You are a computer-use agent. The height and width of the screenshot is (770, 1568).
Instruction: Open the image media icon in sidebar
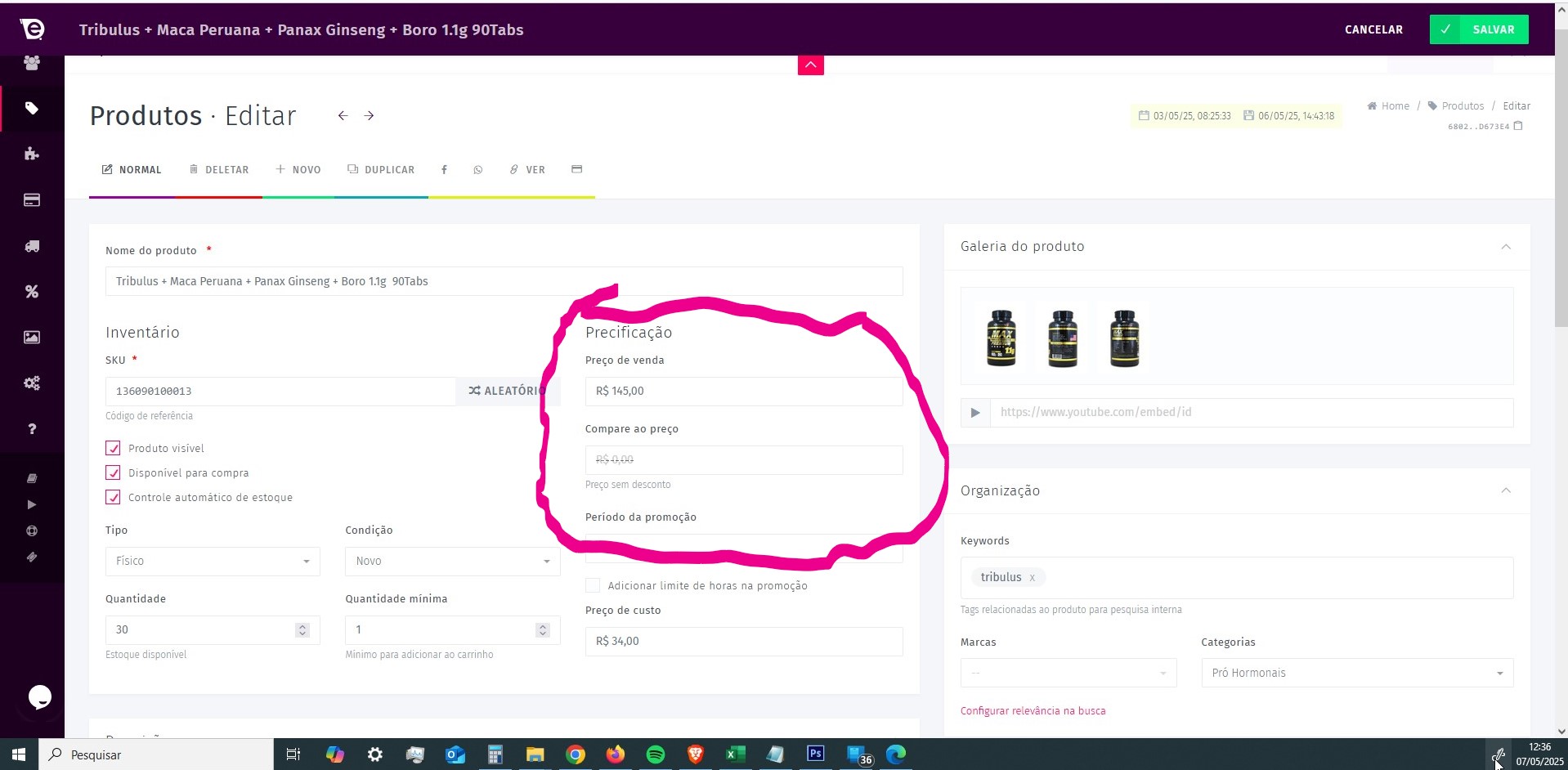32,337
